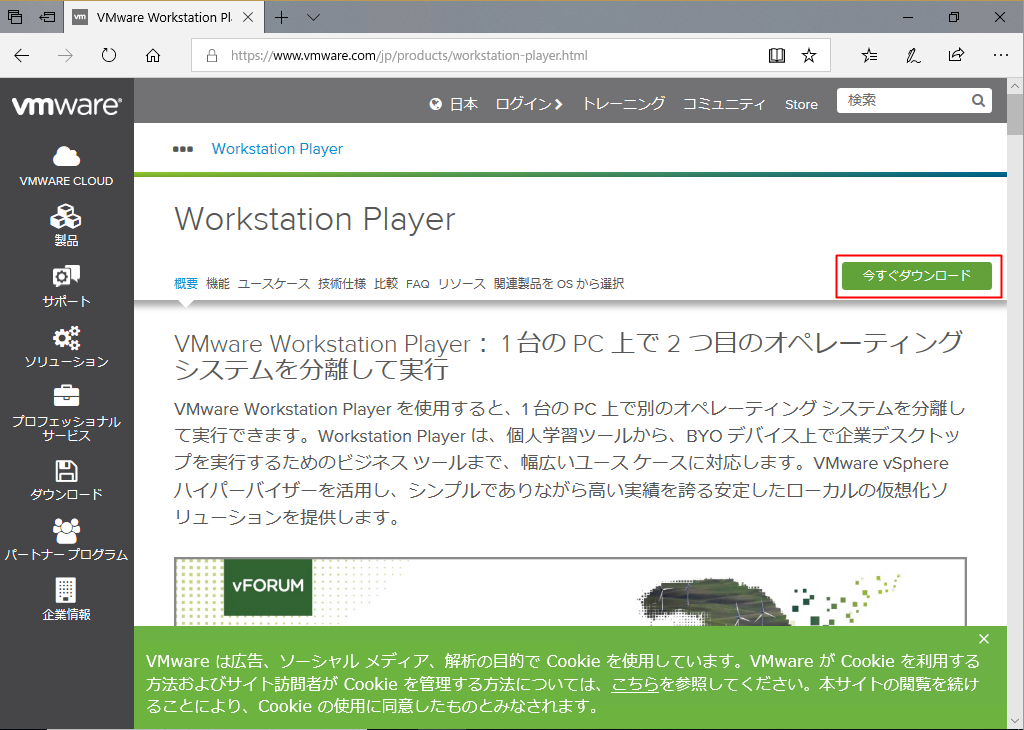The image size is (1024, 730).
Task: Open the 企業情報 building icon
Action: click(x=66, y=590)
